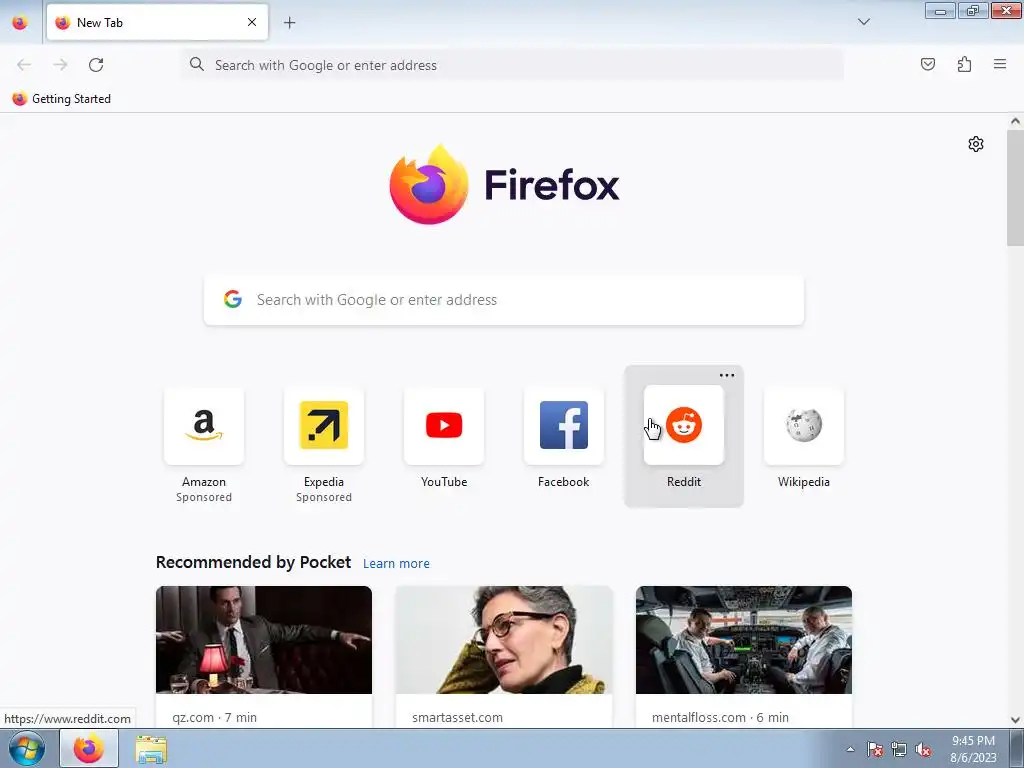Click the 'qz.com · 7 min' text
1024x768 pixels.
(x=214, y=718)
